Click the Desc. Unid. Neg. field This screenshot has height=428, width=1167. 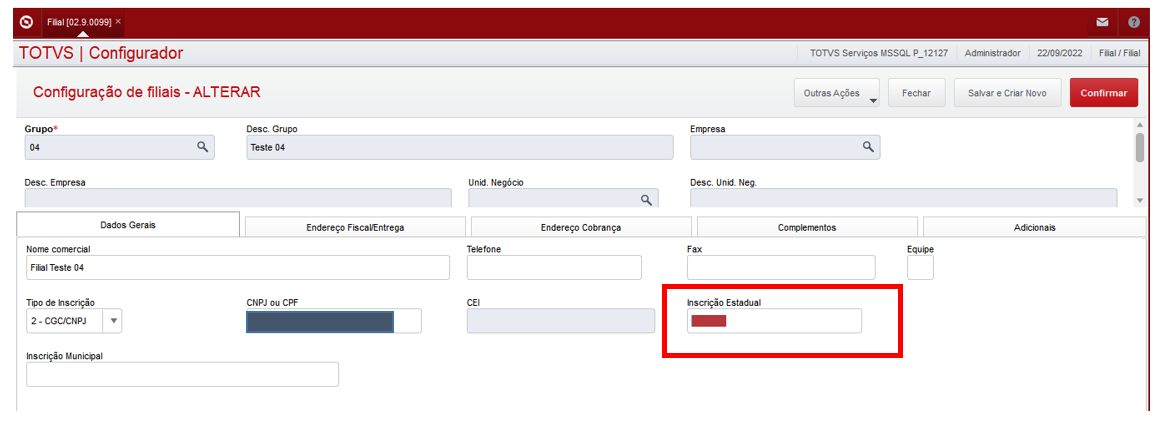[904, 197]
